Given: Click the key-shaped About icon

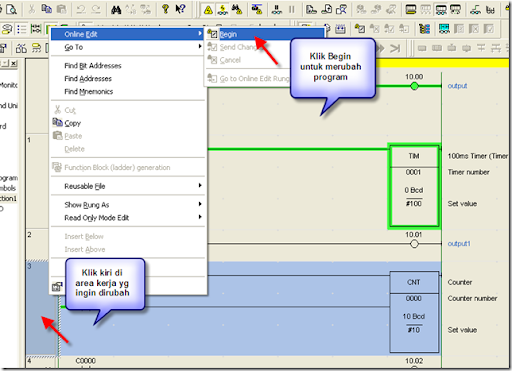Looking at the screenshot, I should pos(165,9).
